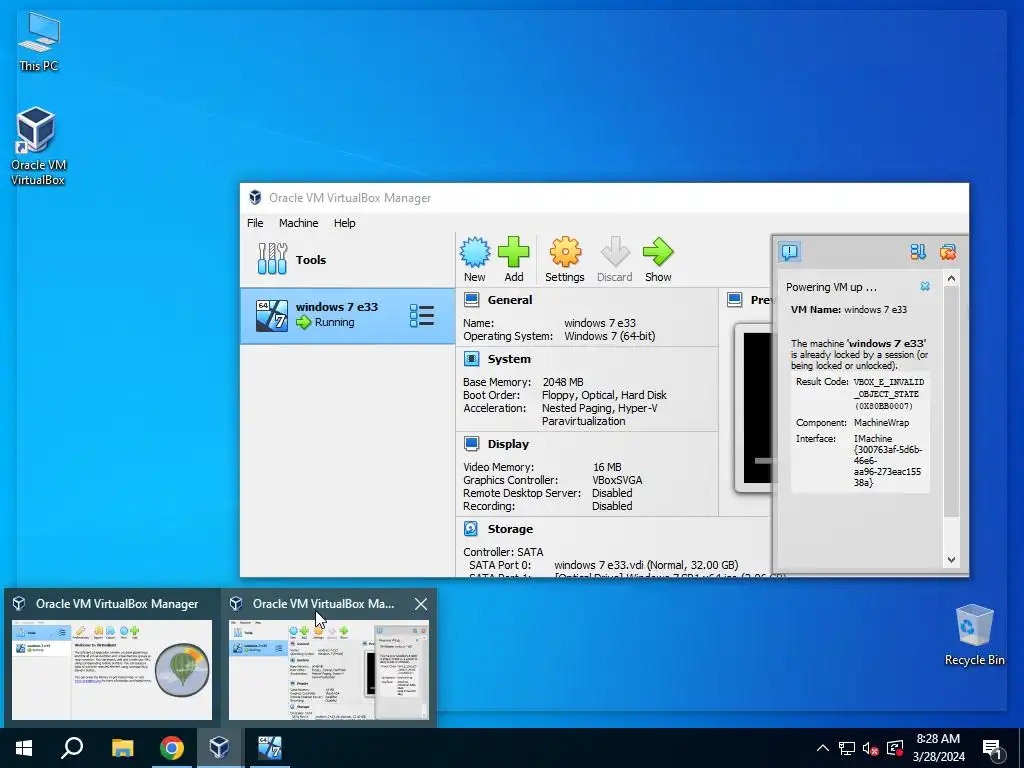Click the windows 7 e33.vdi SATA Port 0 text
Image resolution: width=1024 pixels, height=768 pixels.
[x=646, y=565]
